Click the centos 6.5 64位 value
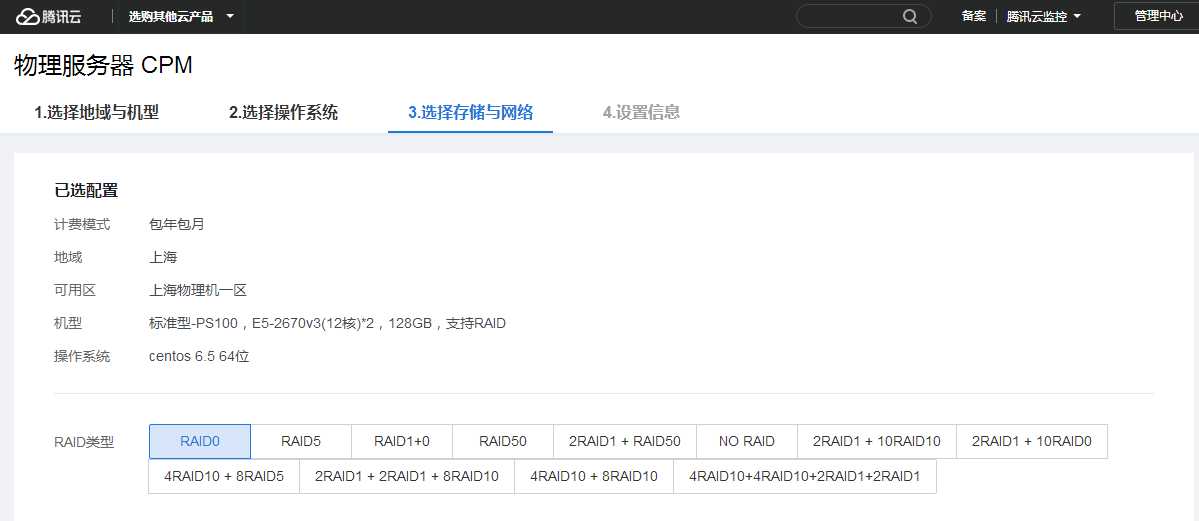This screenshot has width=1199, height=521. 199,357
